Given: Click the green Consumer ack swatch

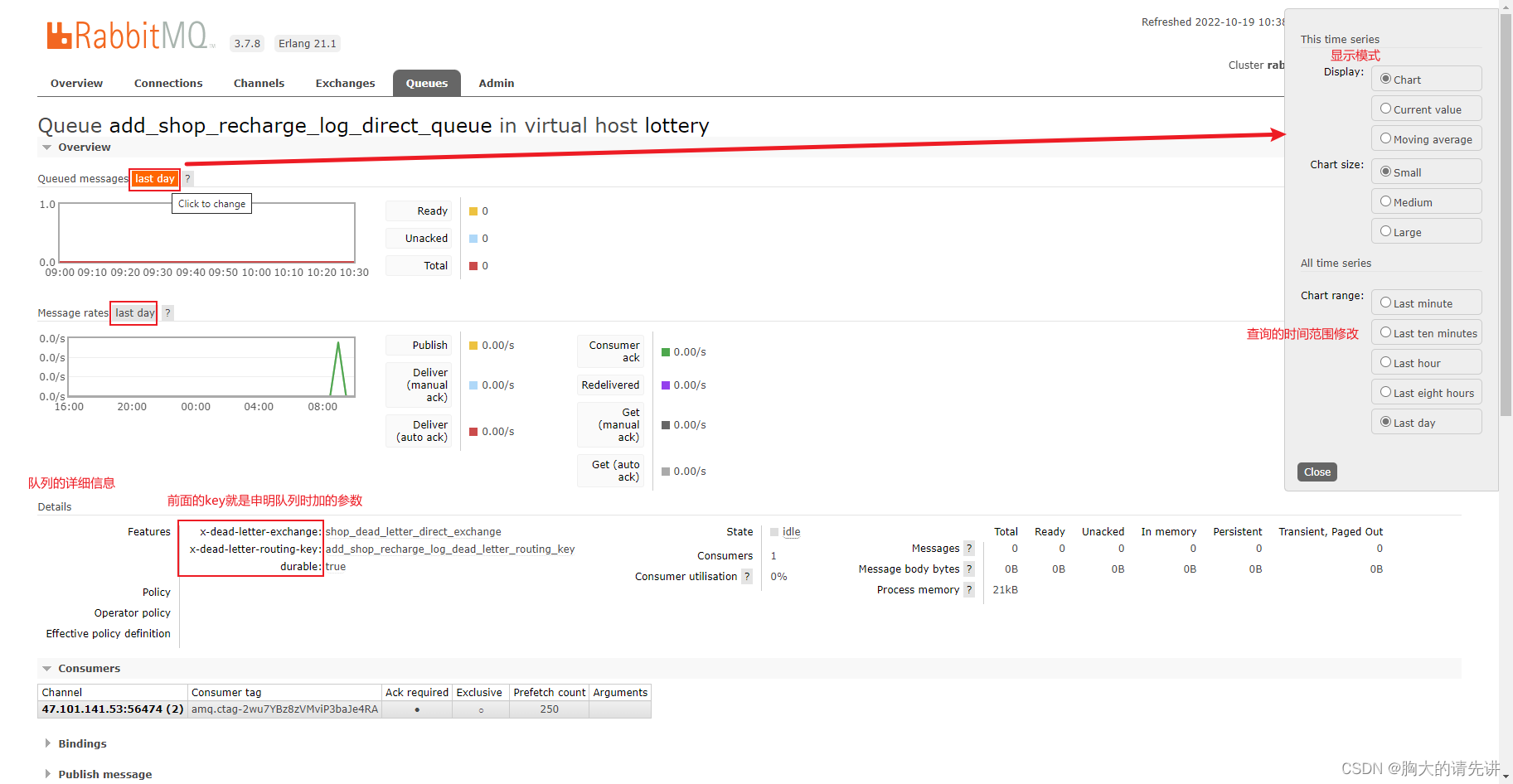Looking at the screenshot, I should [666, 352].
